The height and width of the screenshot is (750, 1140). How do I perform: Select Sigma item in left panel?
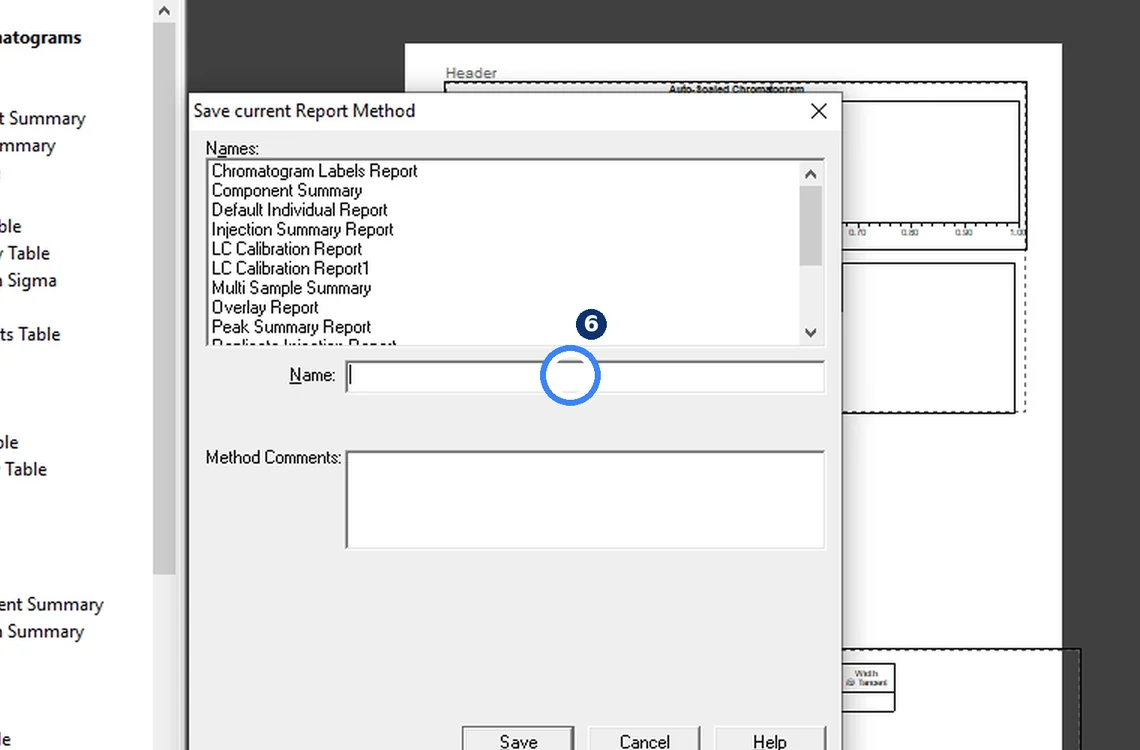(28, 281)
